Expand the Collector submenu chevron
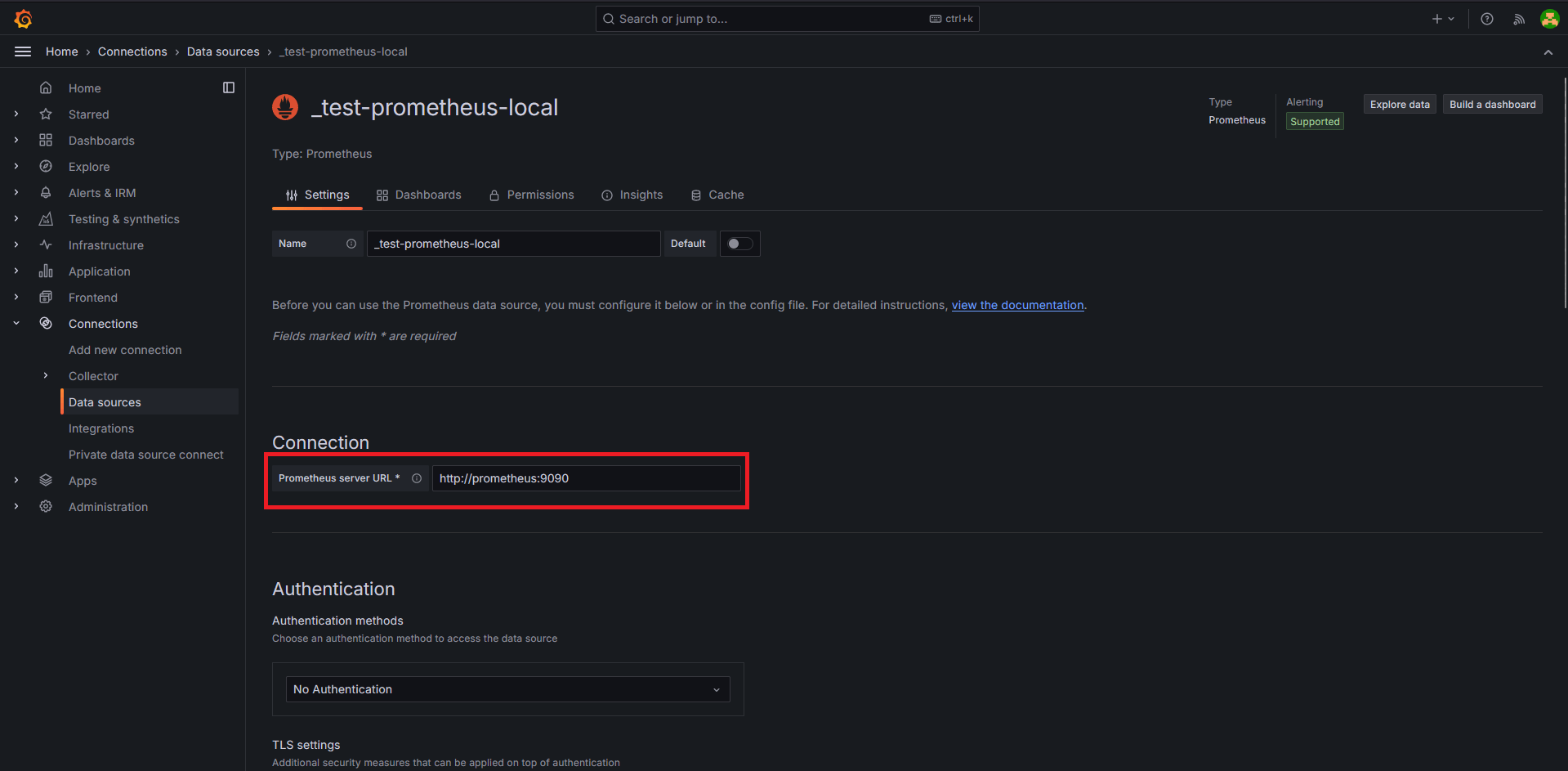The width and height of the screenshot is (1568, 771). coord(46,376)
